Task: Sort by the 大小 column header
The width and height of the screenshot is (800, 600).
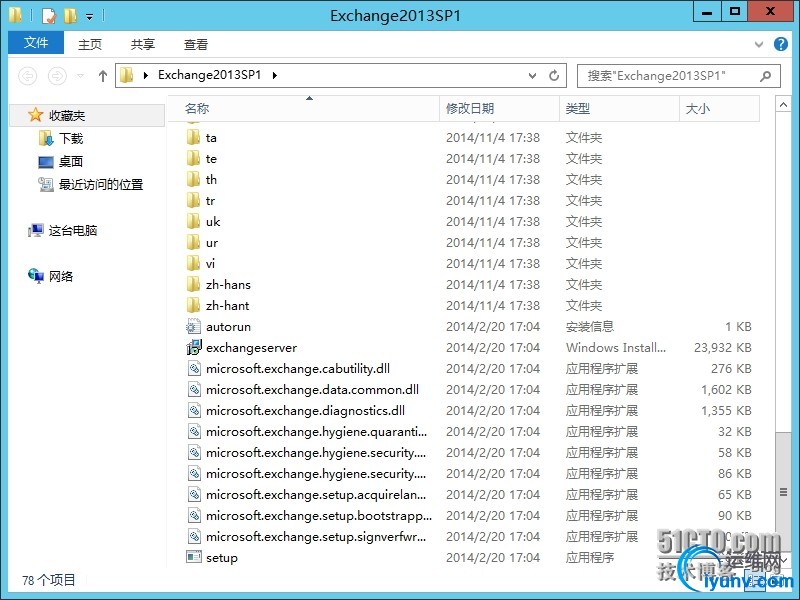Action: click(x=719, y=108)
